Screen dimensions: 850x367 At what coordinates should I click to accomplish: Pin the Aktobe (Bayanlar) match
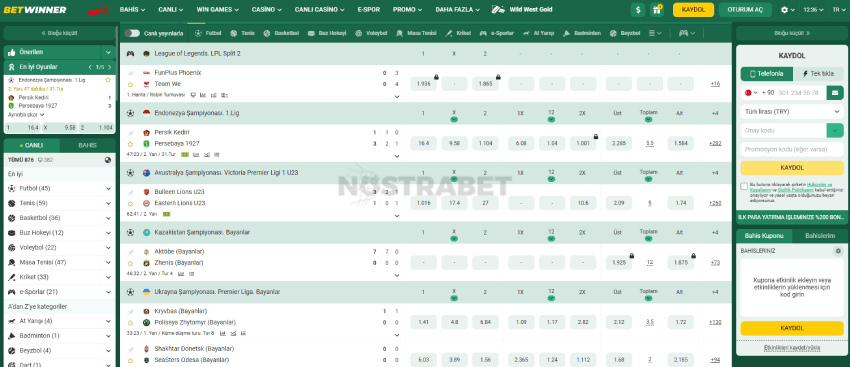click(x=130, y=252)
